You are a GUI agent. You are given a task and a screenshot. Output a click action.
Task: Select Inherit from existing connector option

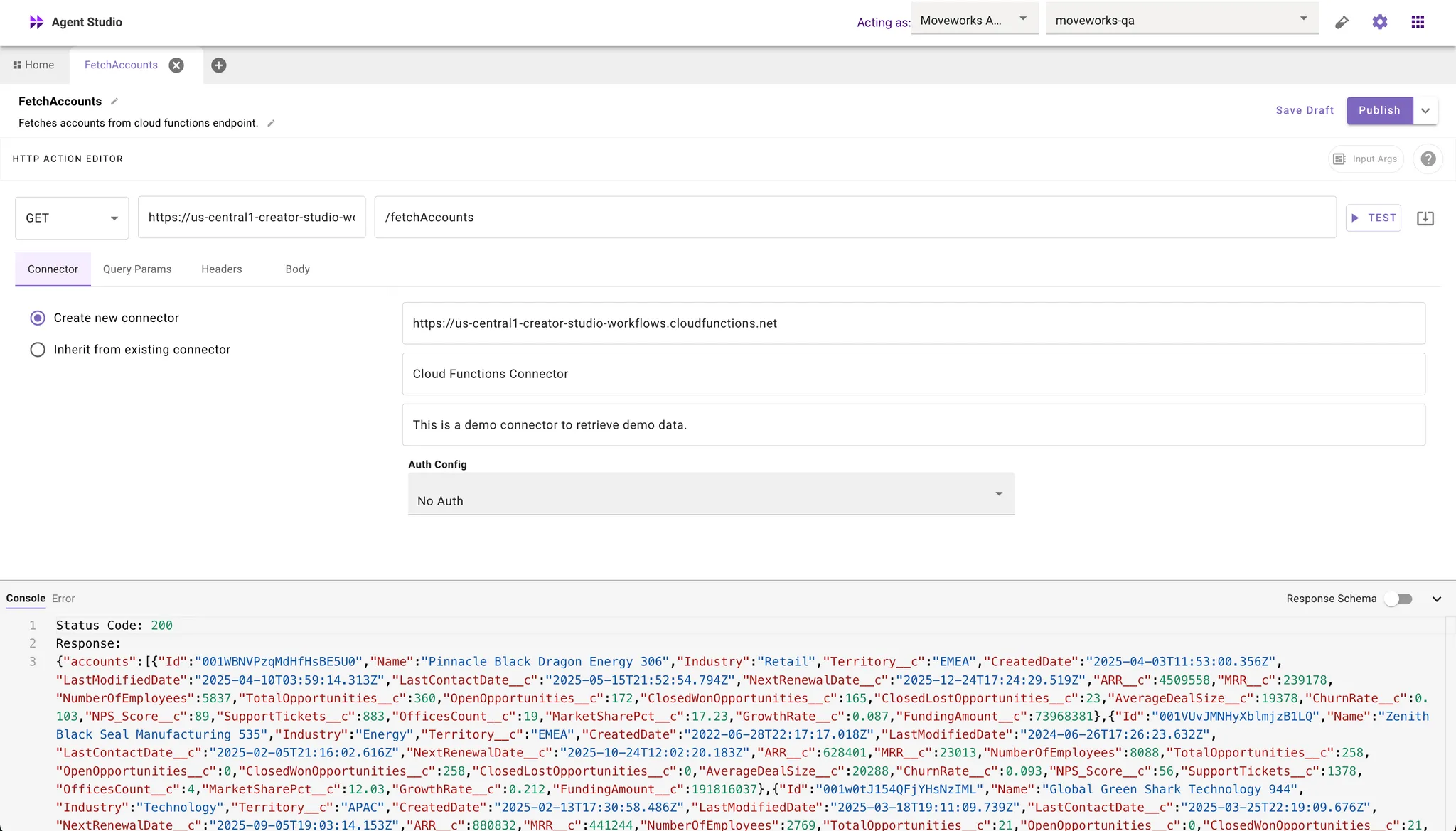[x=38, y=350]
